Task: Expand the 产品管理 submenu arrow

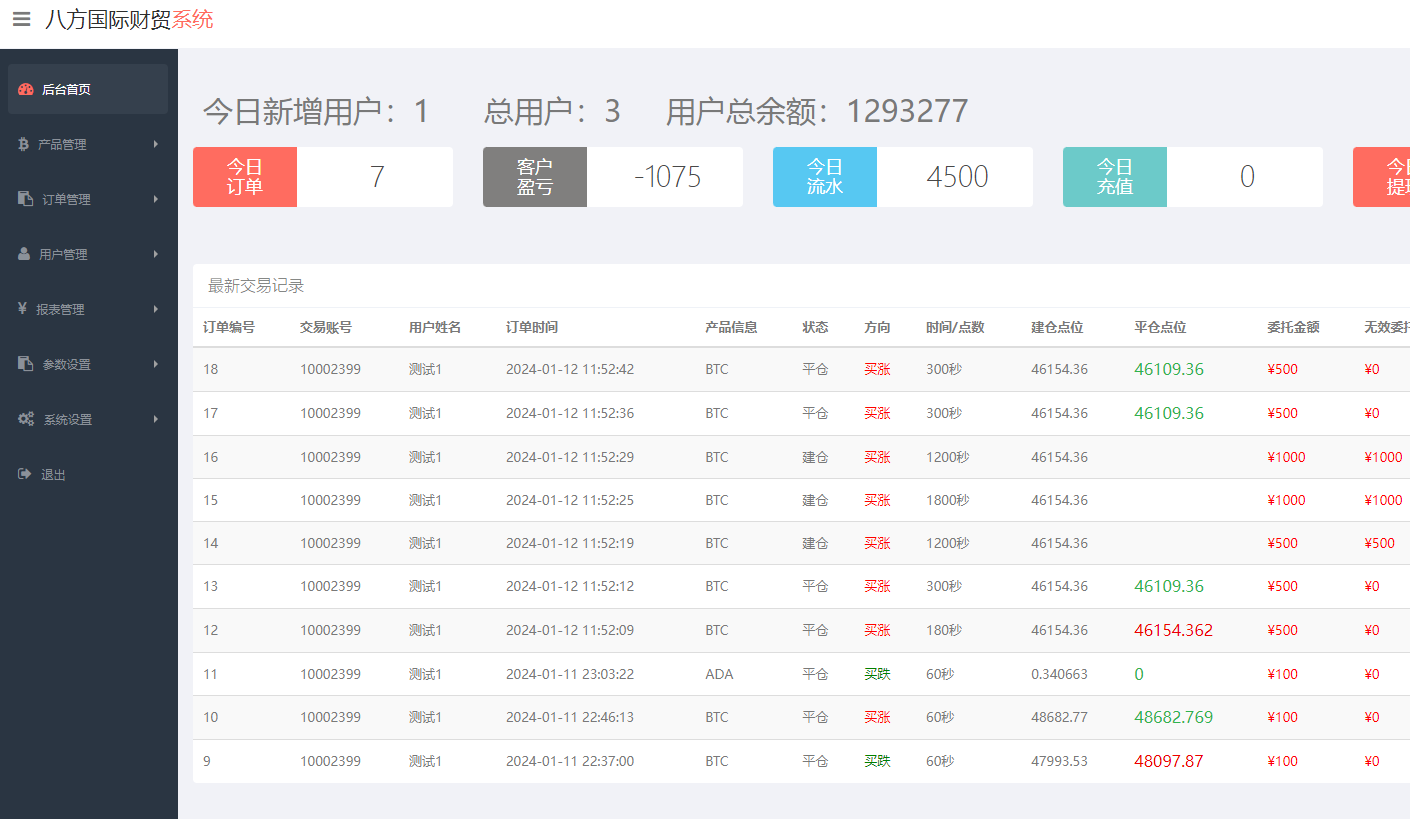Action: point(156,144)
